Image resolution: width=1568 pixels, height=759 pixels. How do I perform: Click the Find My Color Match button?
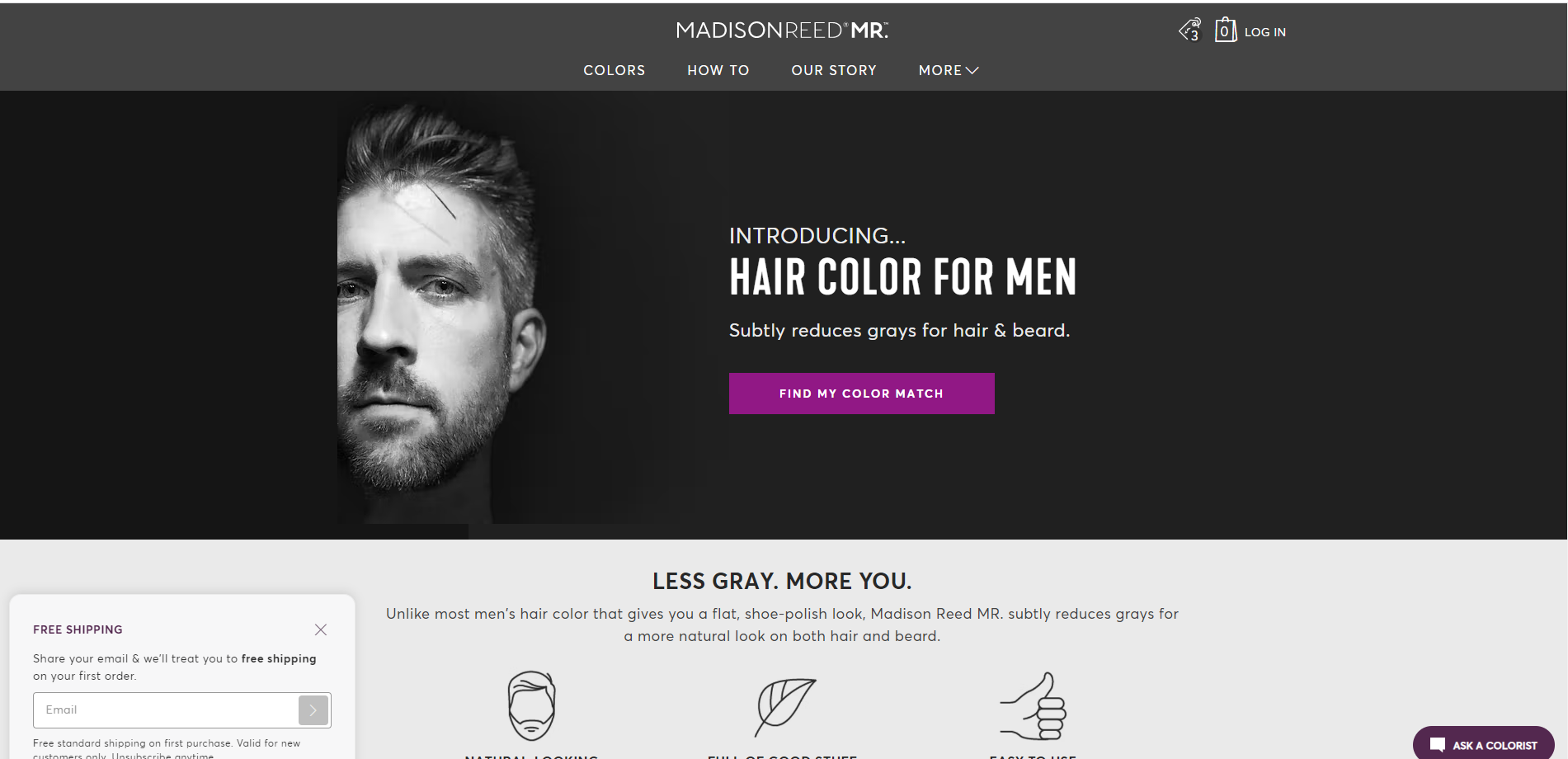(x=861, y=394)
